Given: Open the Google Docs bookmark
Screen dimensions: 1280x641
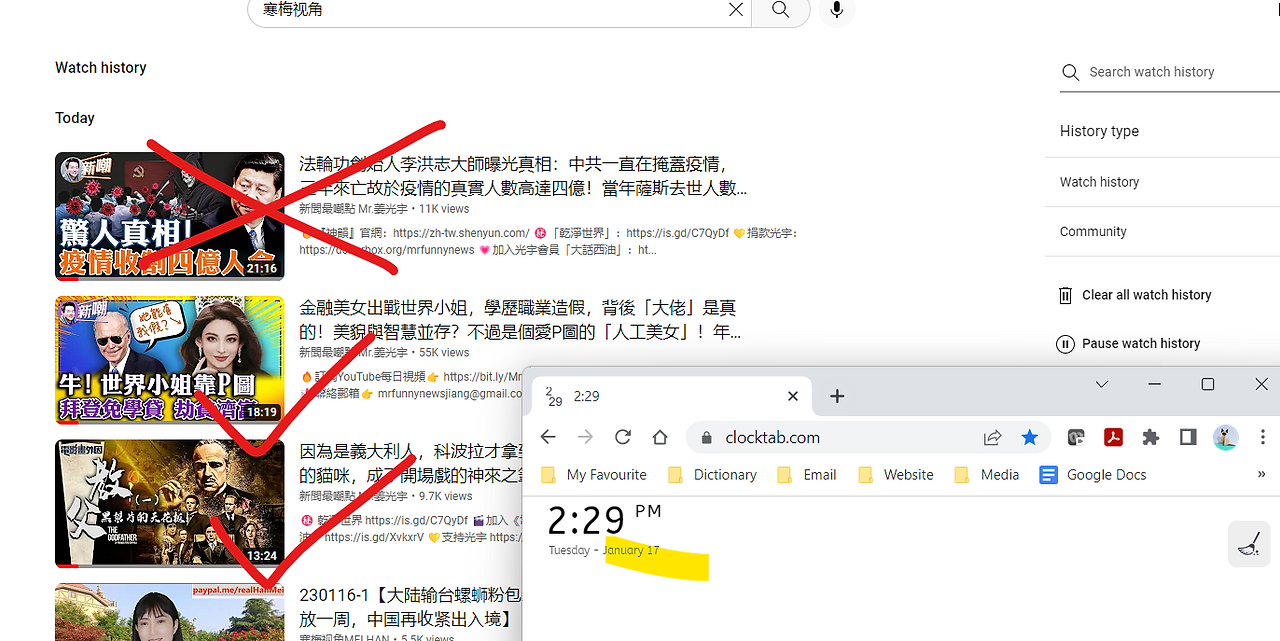Looking at the screenshot, I should coord(1093,475).
